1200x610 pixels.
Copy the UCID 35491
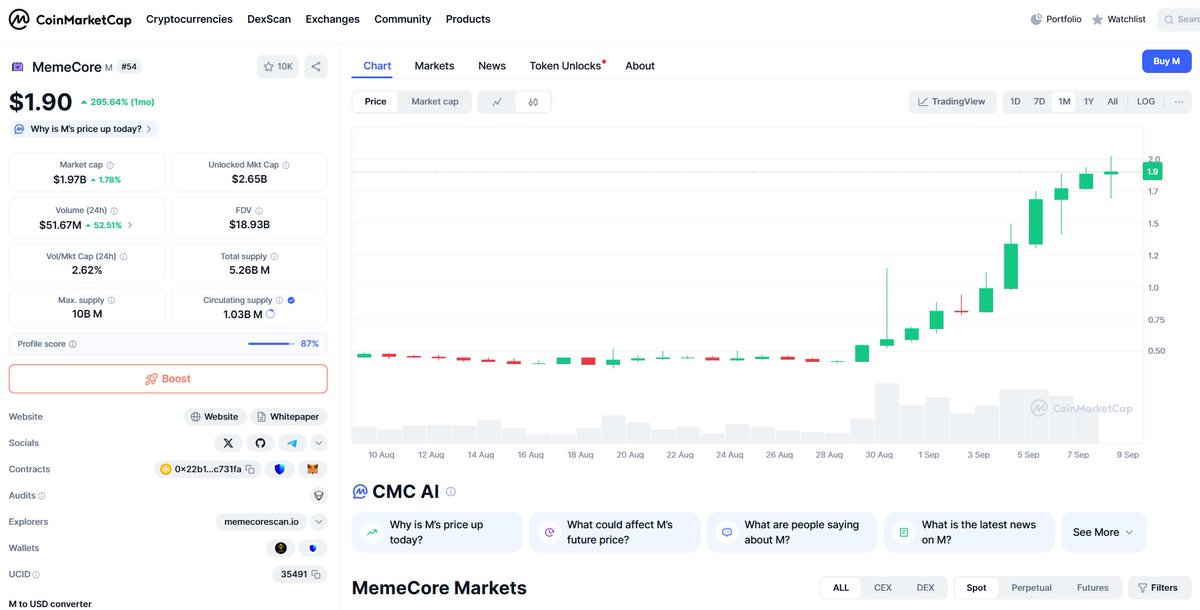pyautogui.click(x=315, y=574)
